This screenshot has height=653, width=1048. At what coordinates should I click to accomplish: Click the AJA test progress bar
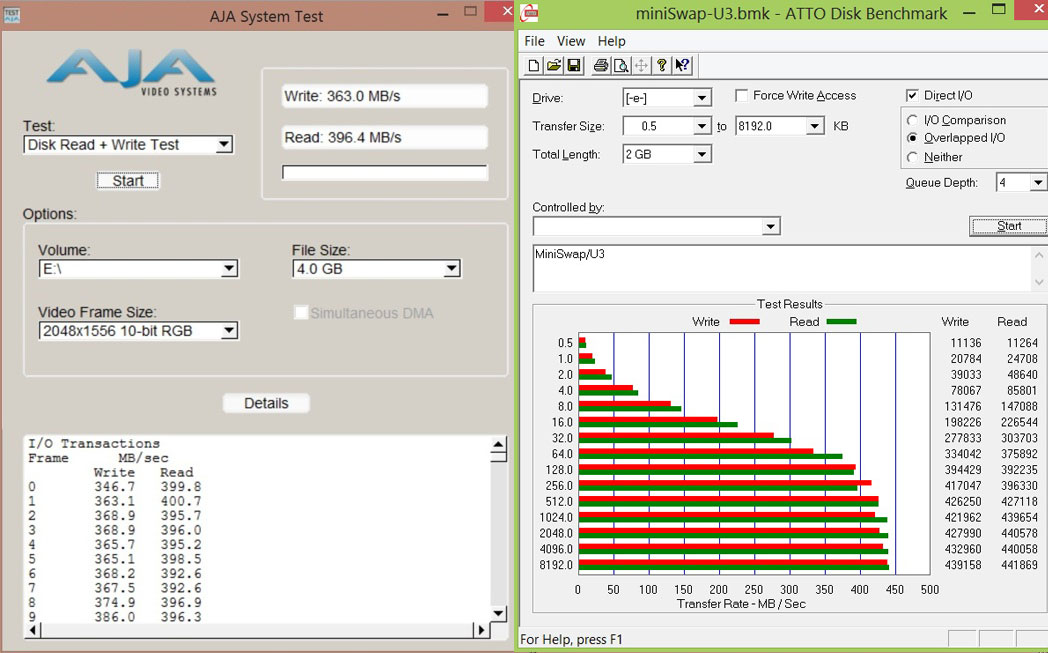(x=385, y=172)
